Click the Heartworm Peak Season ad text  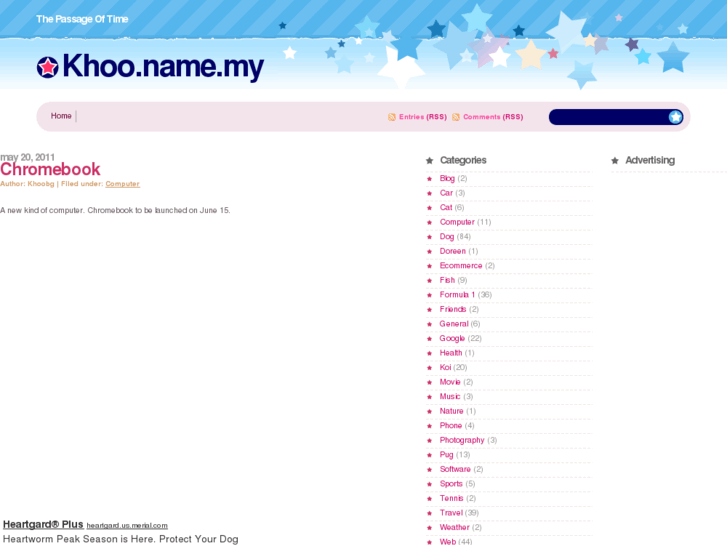121,539
